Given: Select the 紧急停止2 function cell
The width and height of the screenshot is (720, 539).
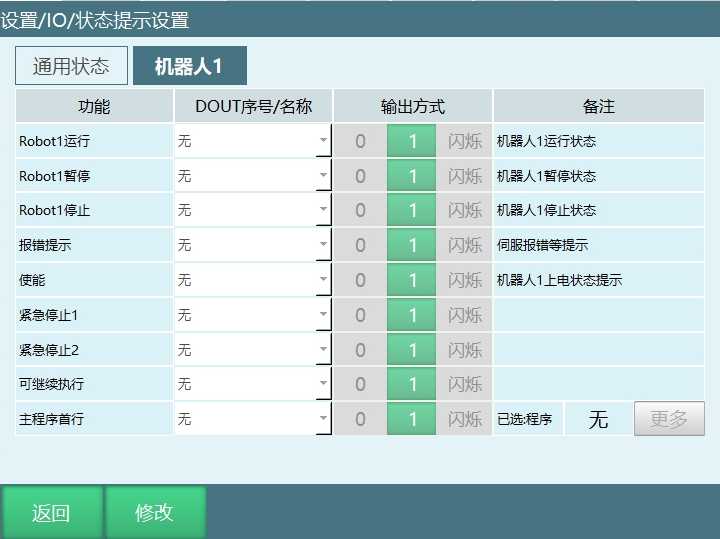Looking at the screenshot, I should (94, 349).
